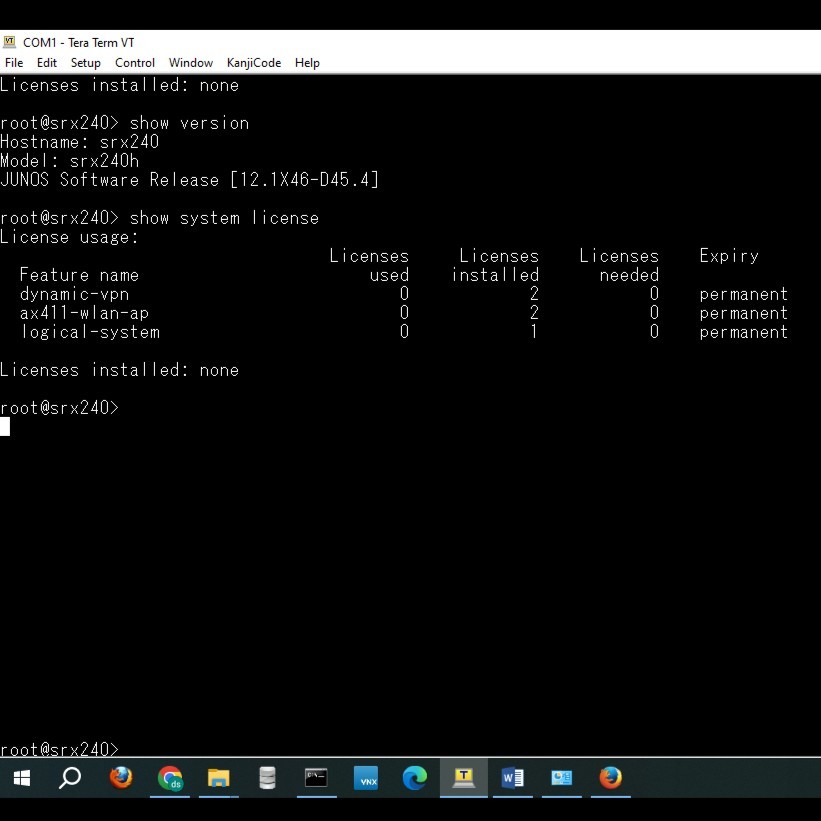Viewport: 821px width, 821px height.
Task: Launch Microsoft Edge from the taskbar
Action: [415, 778]
